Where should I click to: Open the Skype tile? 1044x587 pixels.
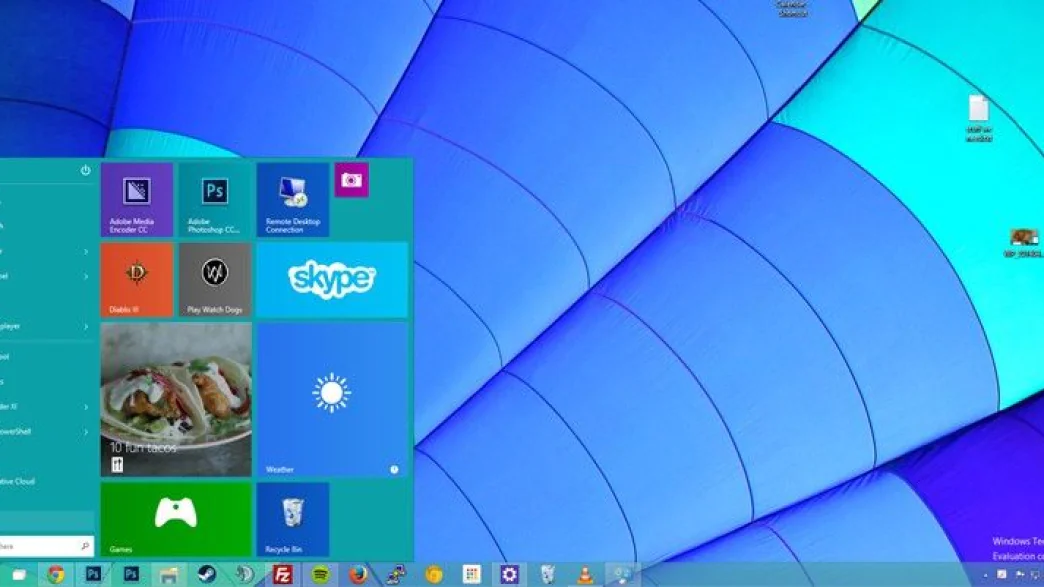tap(332, 280)
